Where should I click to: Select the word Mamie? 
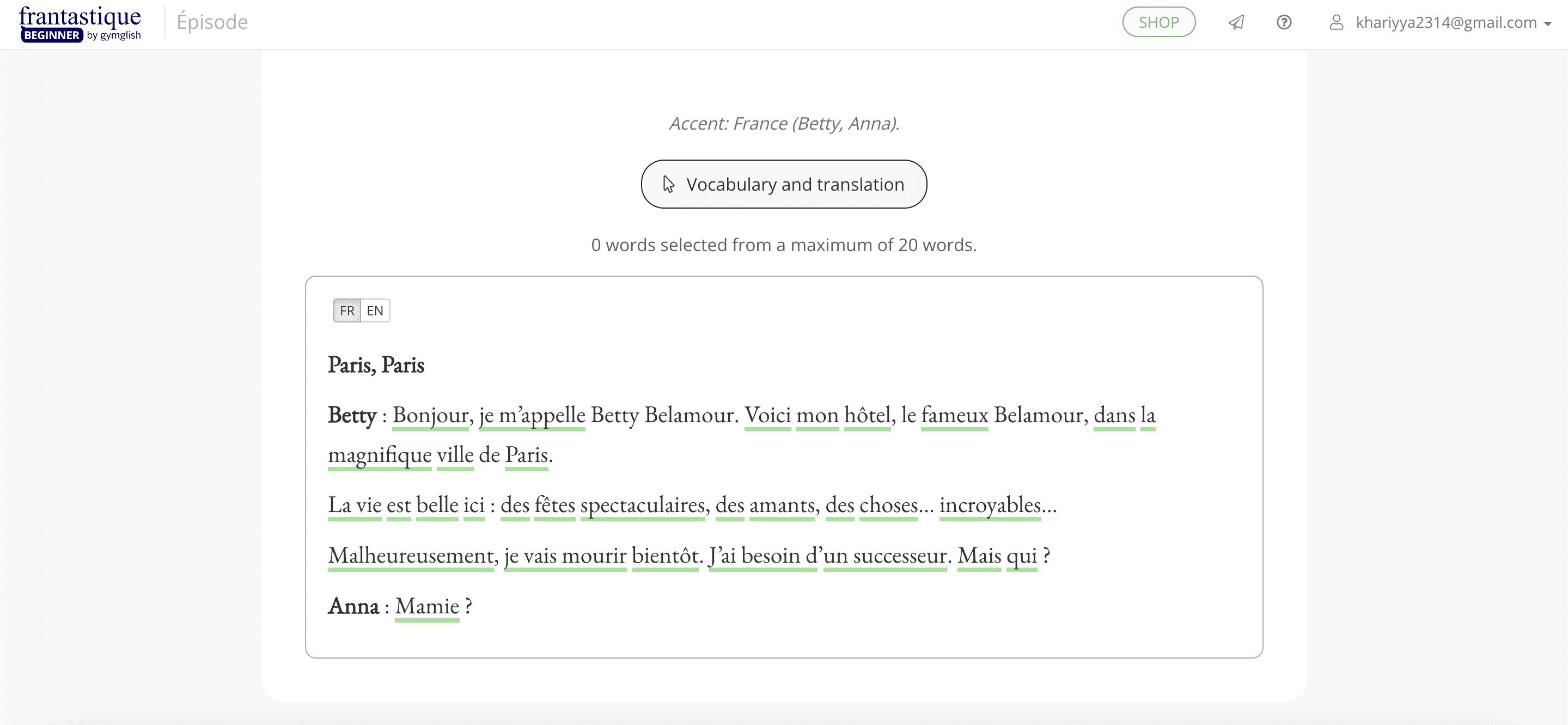tap(426, 606)
